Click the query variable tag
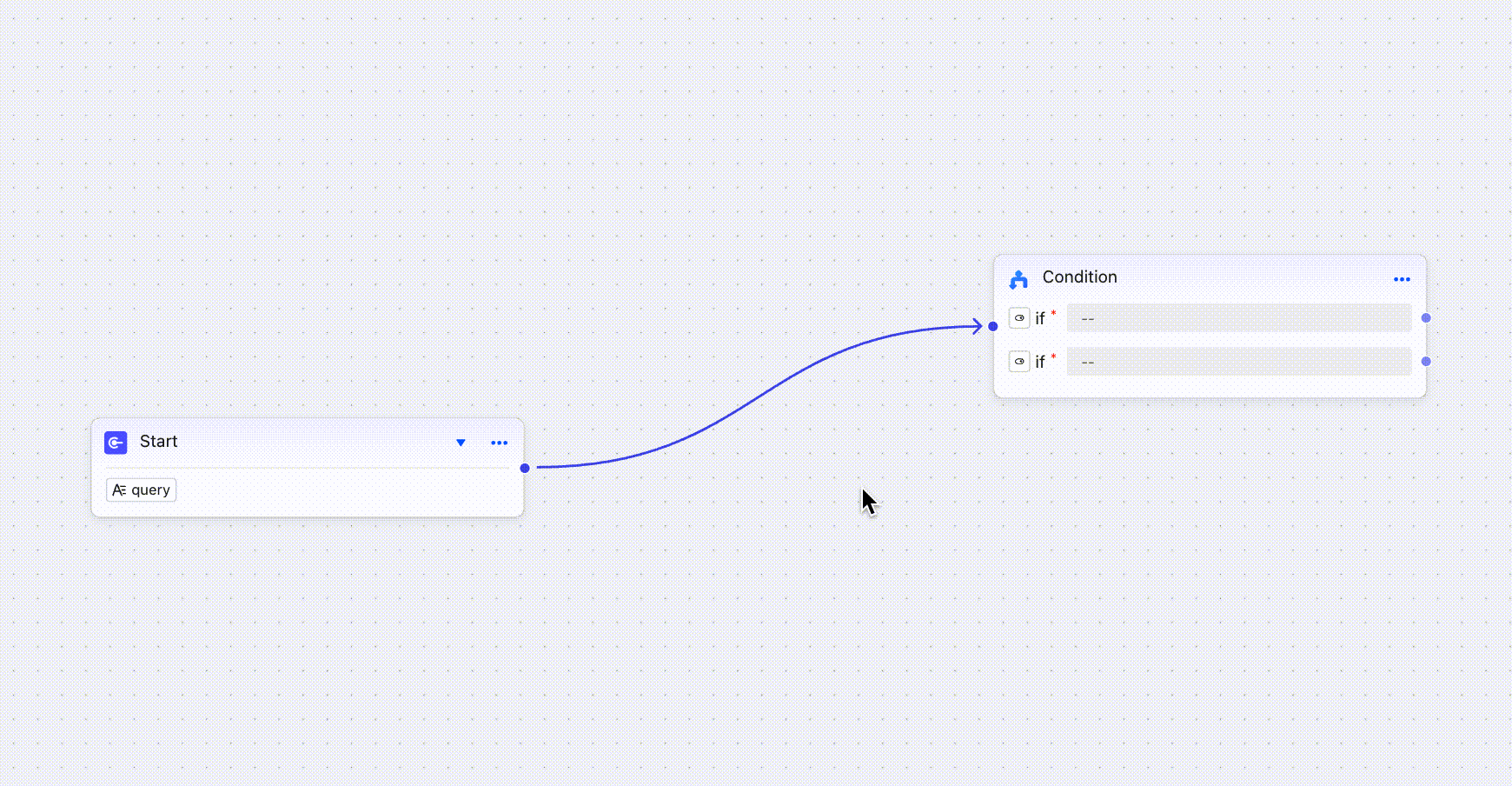Screen dimensions: 1512x786 point(141,490)
